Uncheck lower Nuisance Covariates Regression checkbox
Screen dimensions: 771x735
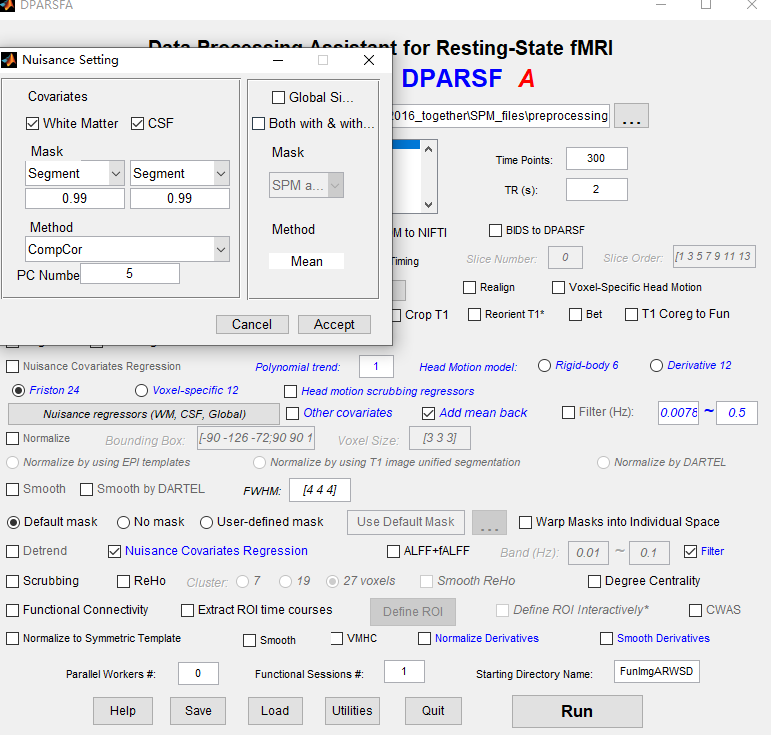(x=115, y=551)
